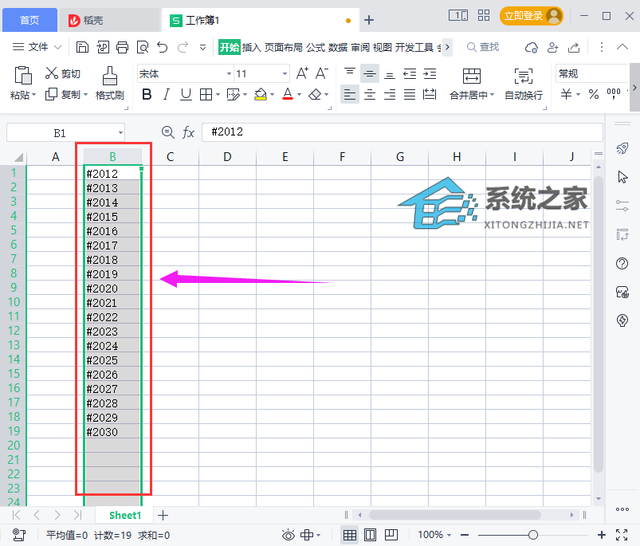Open Print Preview icon
640x546 pixels.
pyautogui.click(x=142, y=47)
